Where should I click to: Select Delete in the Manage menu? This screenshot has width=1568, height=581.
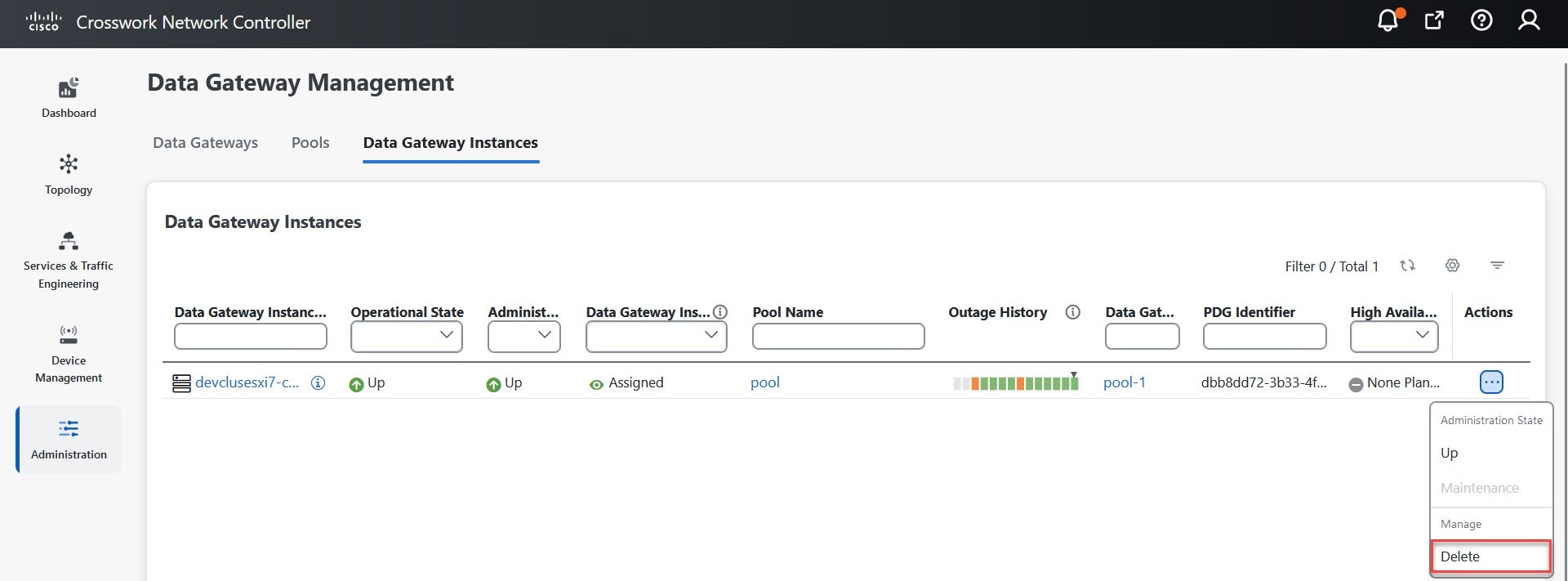[x=1491, y=556]
